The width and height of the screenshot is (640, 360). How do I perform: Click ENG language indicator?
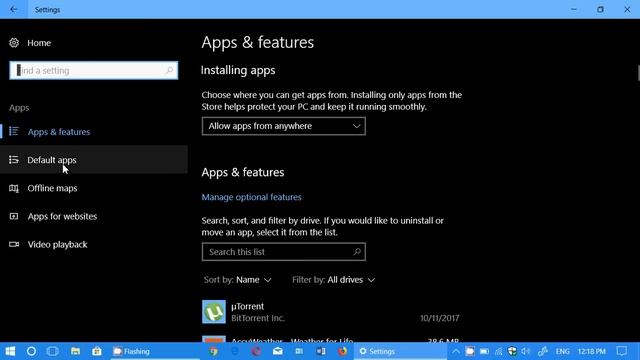coord(562,351)
